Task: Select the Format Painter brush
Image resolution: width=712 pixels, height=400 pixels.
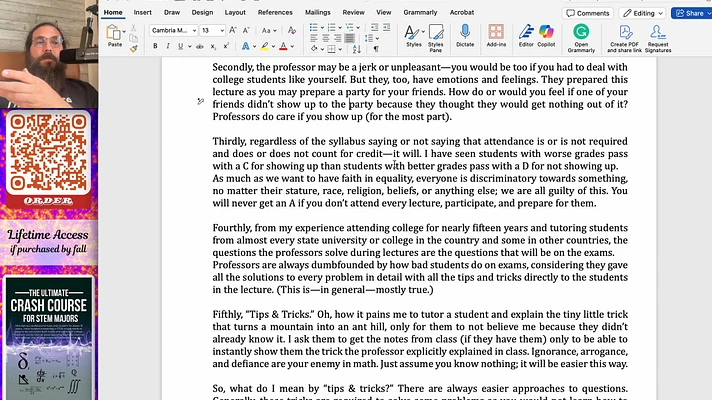Action: pos(134,48)
